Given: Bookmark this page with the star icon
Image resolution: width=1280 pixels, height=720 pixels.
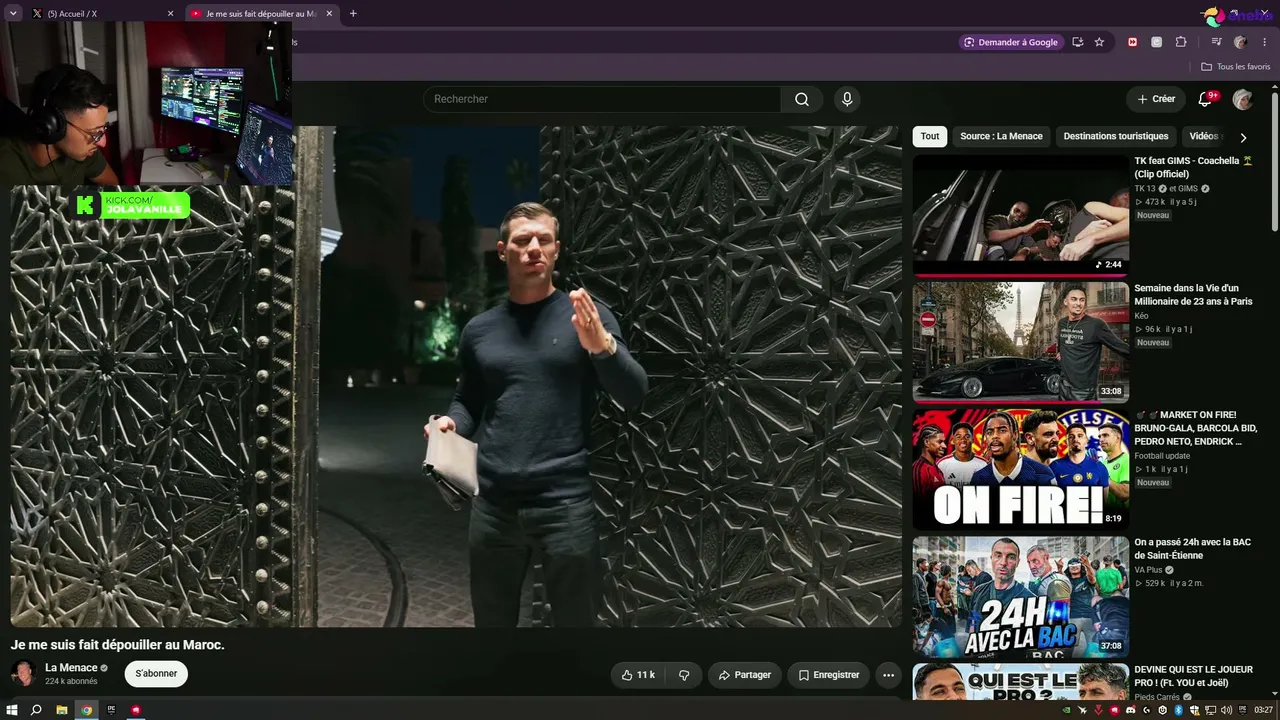Looking at the screenshot, I should (x=1099, y=42).
